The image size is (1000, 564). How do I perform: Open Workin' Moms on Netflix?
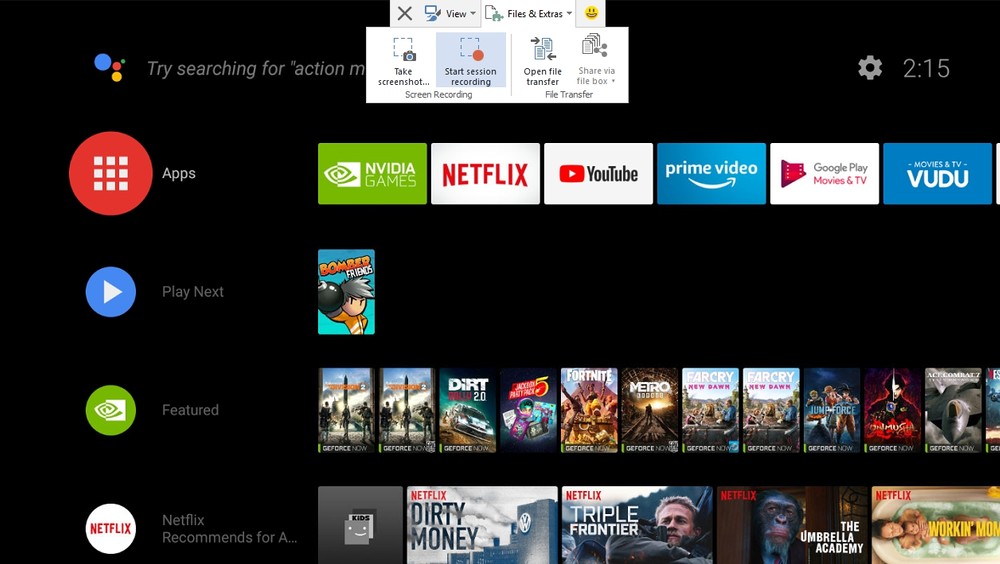pos(936,525)
